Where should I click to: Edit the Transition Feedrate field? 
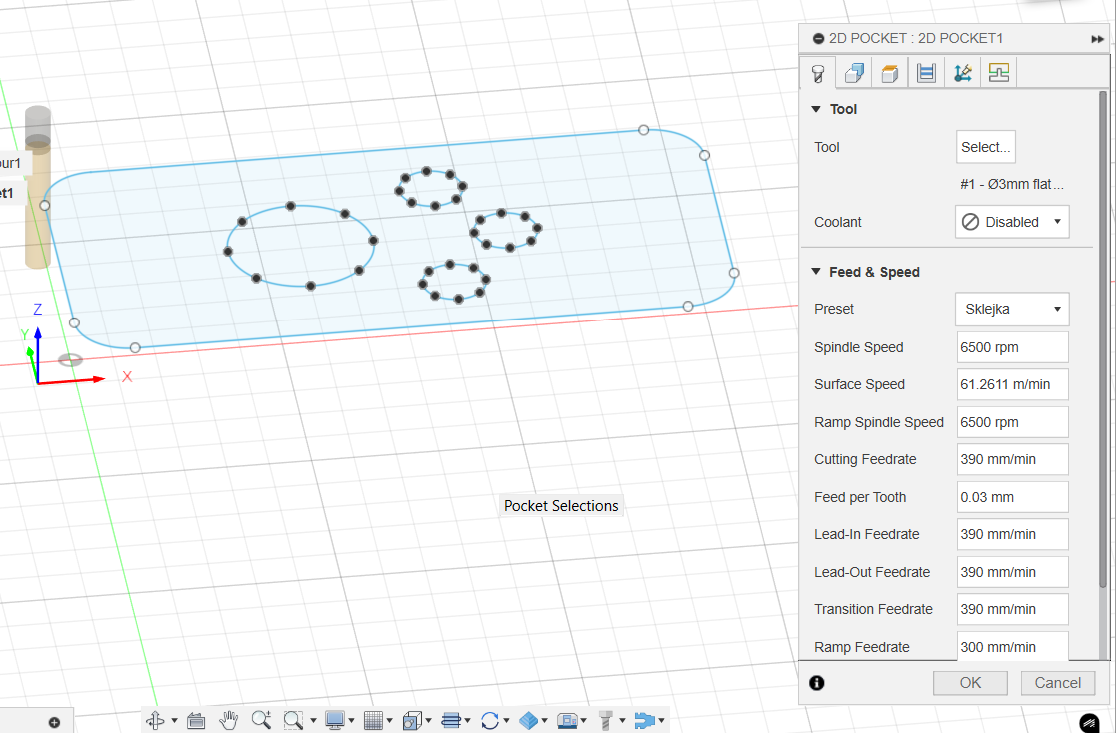click(1012, 609)
